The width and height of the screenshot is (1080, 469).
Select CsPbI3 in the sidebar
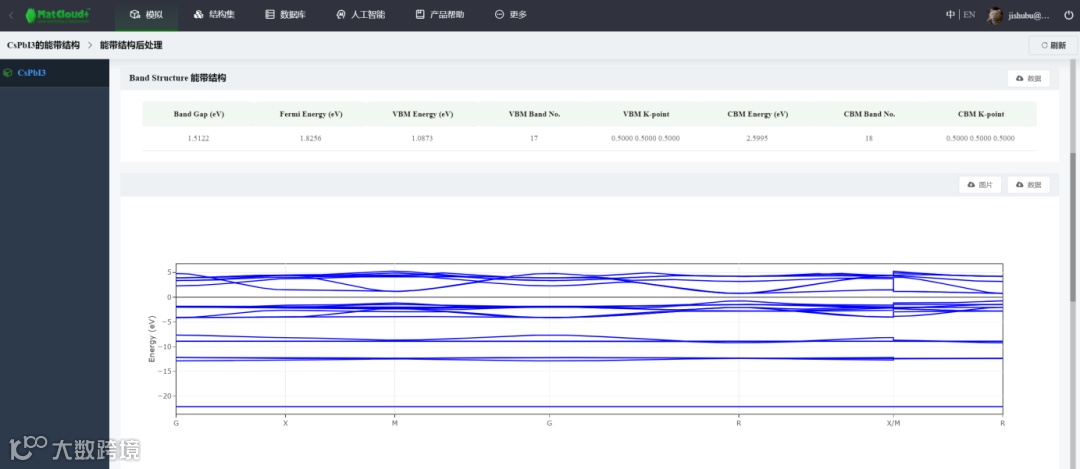click(x=32, y=72)
